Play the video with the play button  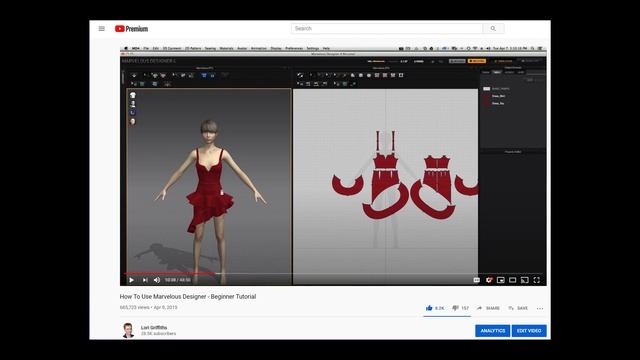point(131,280)
